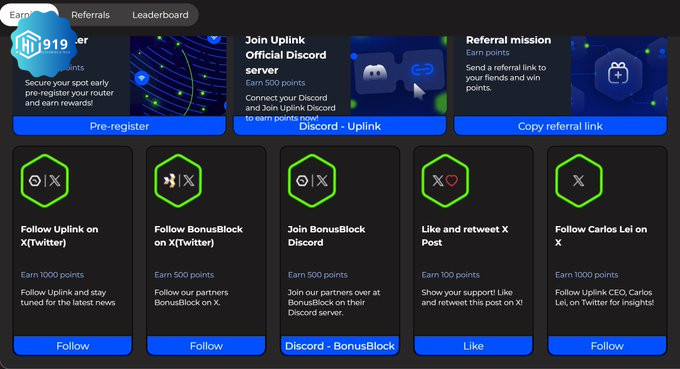This screenshot has width=680, height=369.
Task: Click 'Follow BonusBlock on X(Twitter)' title
Action: [x=198, y=236]
